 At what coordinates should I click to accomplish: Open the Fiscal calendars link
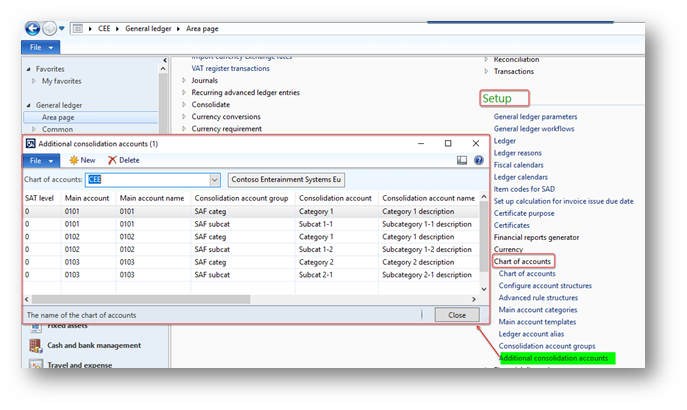(x=518, y=165)
